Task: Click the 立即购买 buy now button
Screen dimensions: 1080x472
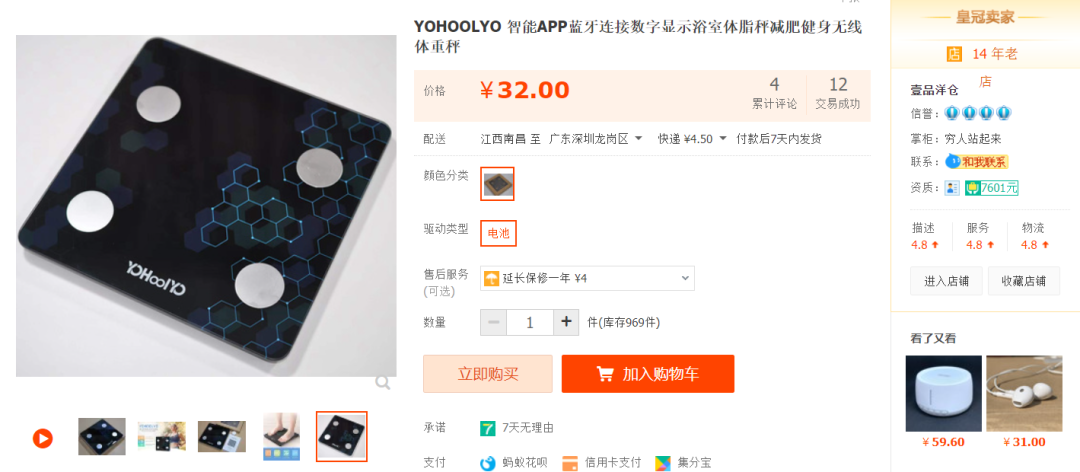Action: 488,374
